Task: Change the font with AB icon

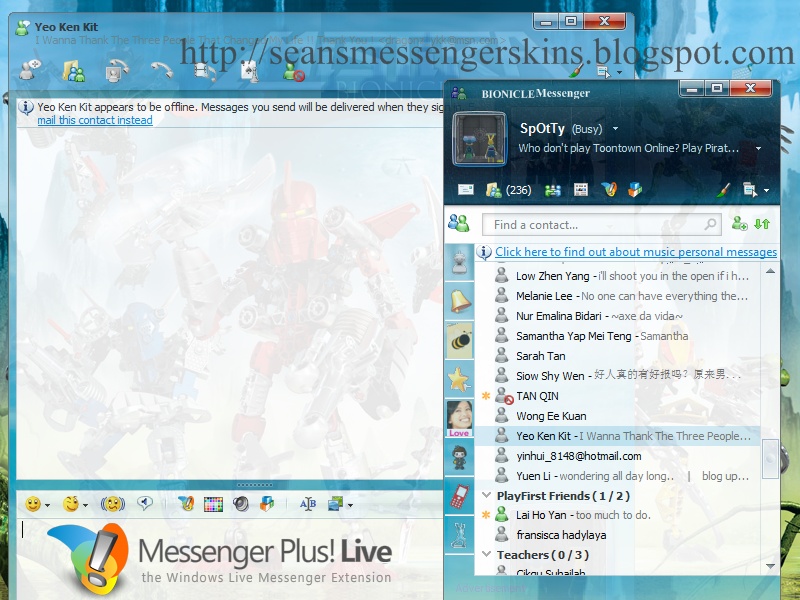Action: (x=308, y=504)
